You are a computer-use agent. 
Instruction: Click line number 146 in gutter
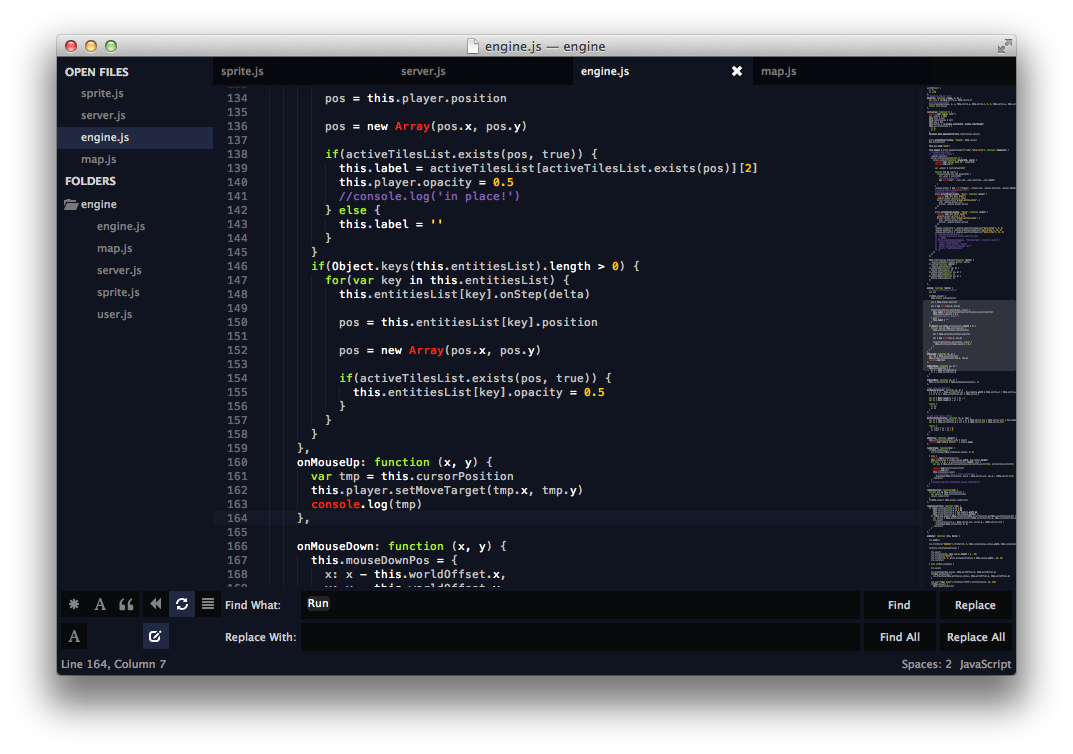tap(237, 266)
